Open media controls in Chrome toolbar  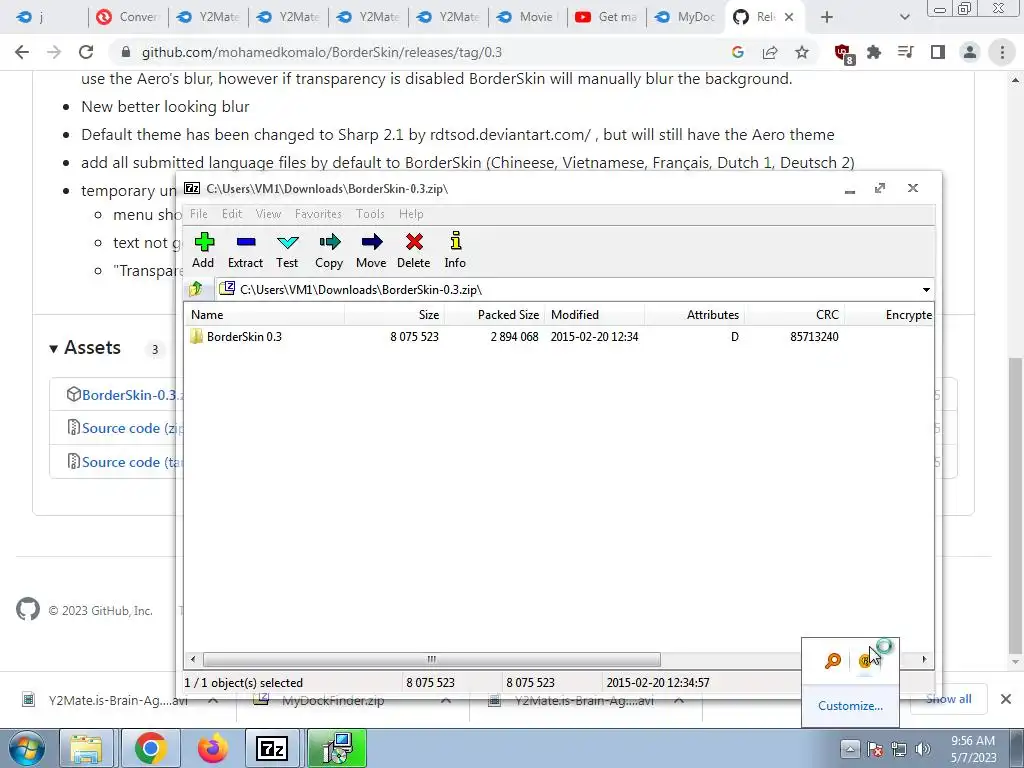(906, 52)
